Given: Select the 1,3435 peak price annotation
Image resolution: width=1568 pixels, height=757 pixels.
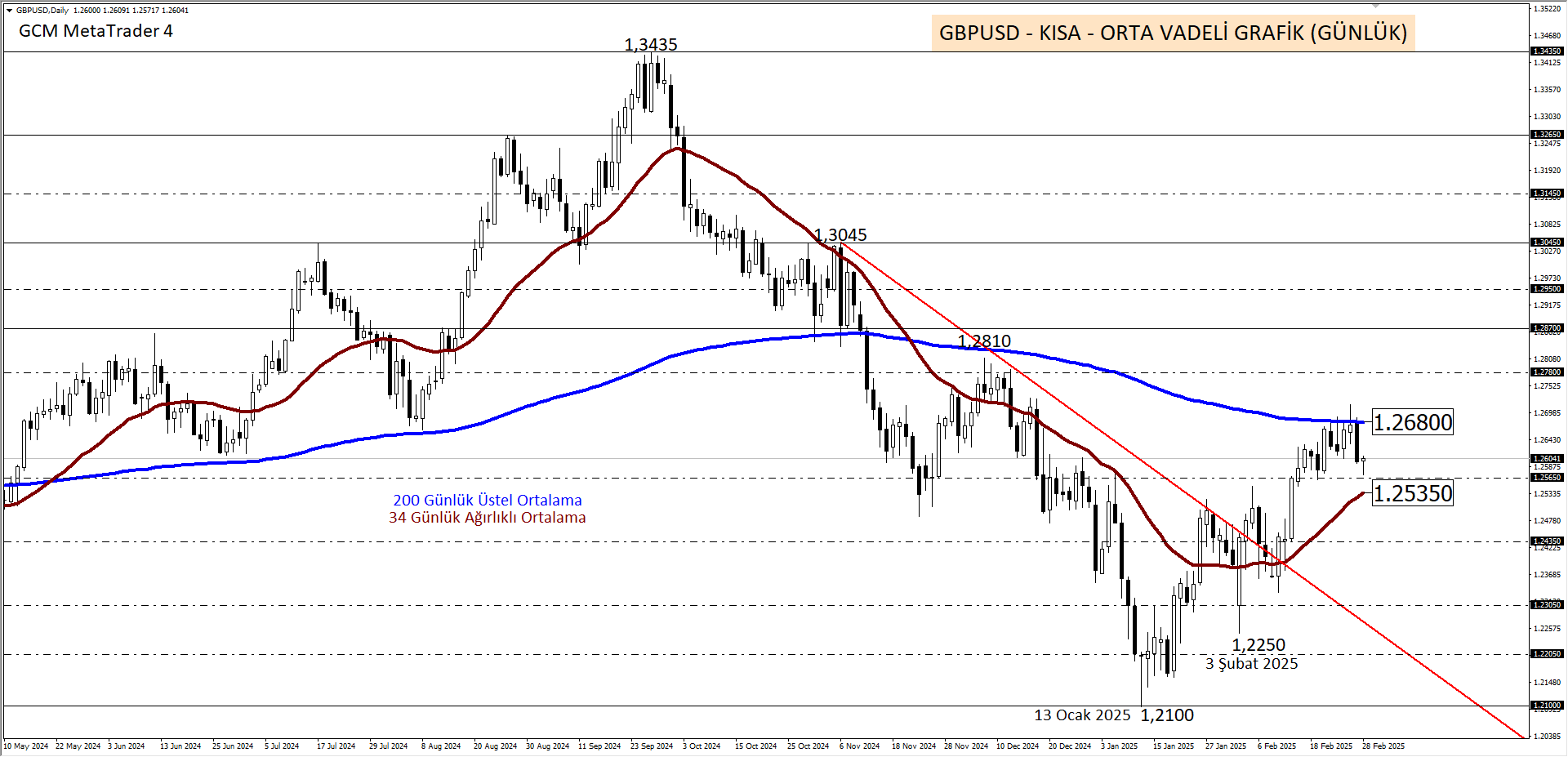Looking at the screenshot, I should 651,45.
